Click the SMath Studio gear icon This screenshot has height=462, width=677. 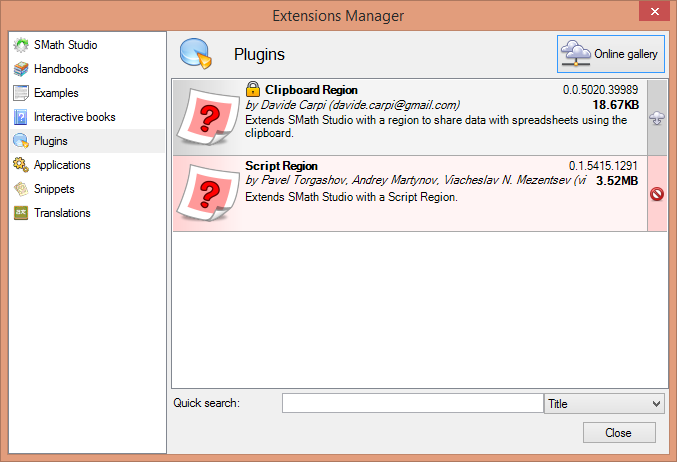[x=20, y=45]
